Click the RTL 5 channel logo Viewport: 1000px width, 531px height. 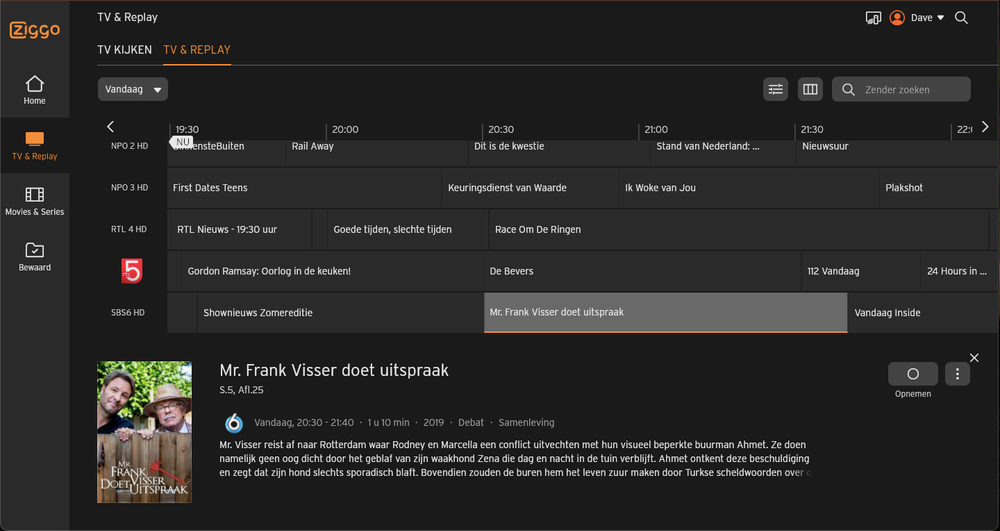click(132, 271)
